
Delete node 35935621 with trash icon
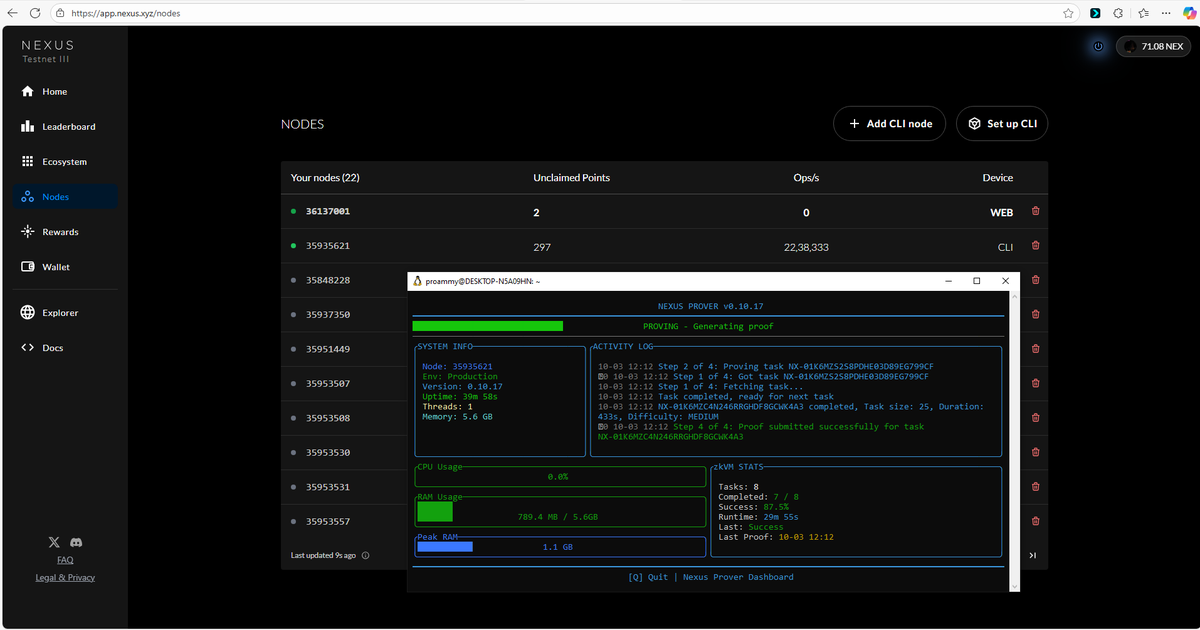[x=1035, y=246]
